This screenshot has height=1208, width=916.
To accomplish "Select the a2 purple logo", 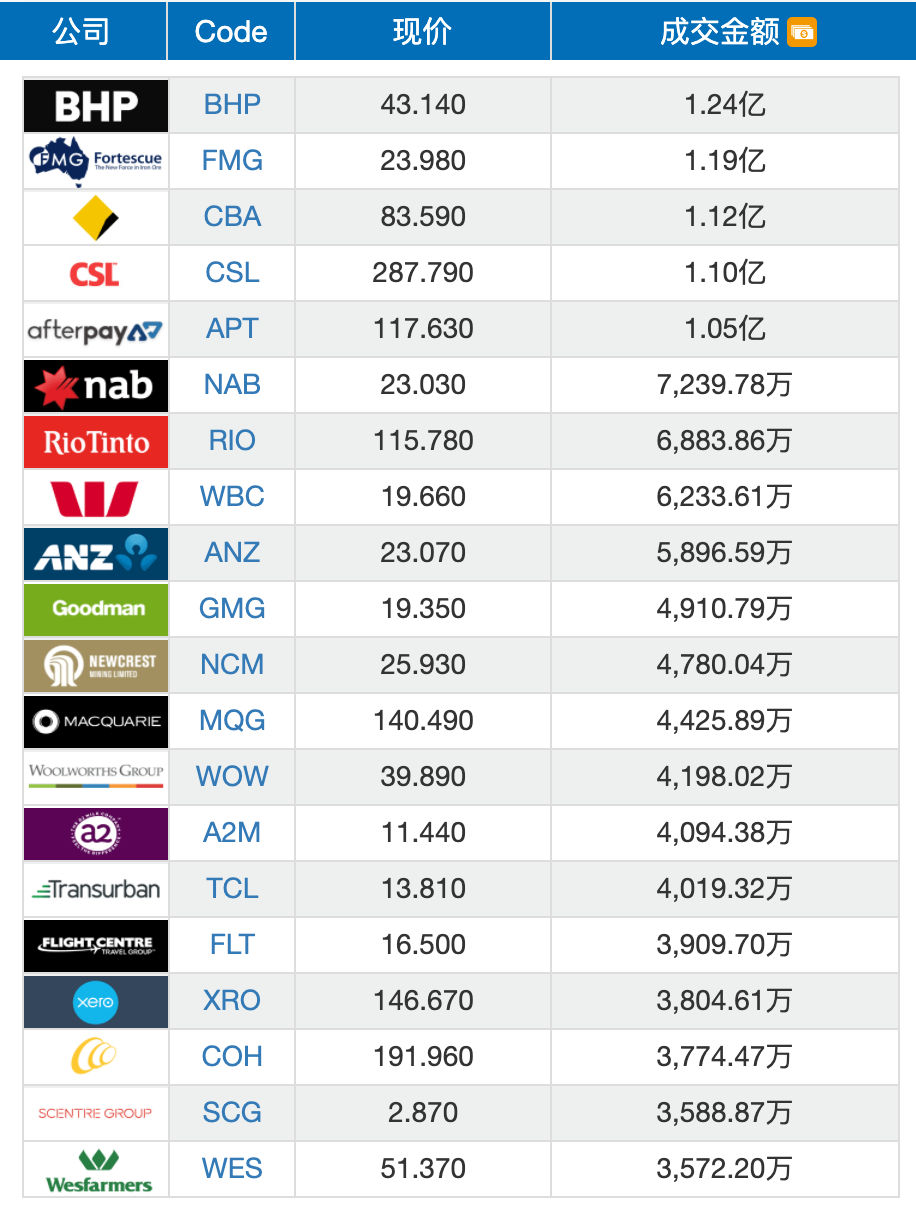I will [x=96, y=833].
